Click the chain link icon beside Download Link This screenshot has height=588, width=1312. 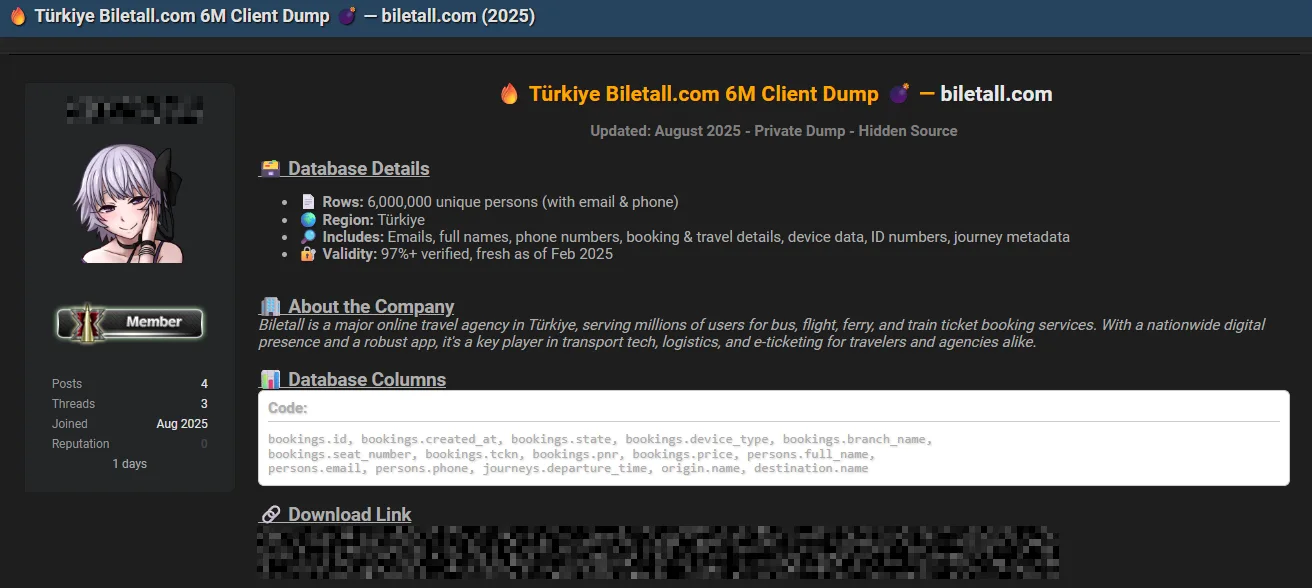click(x=269, y=515)
